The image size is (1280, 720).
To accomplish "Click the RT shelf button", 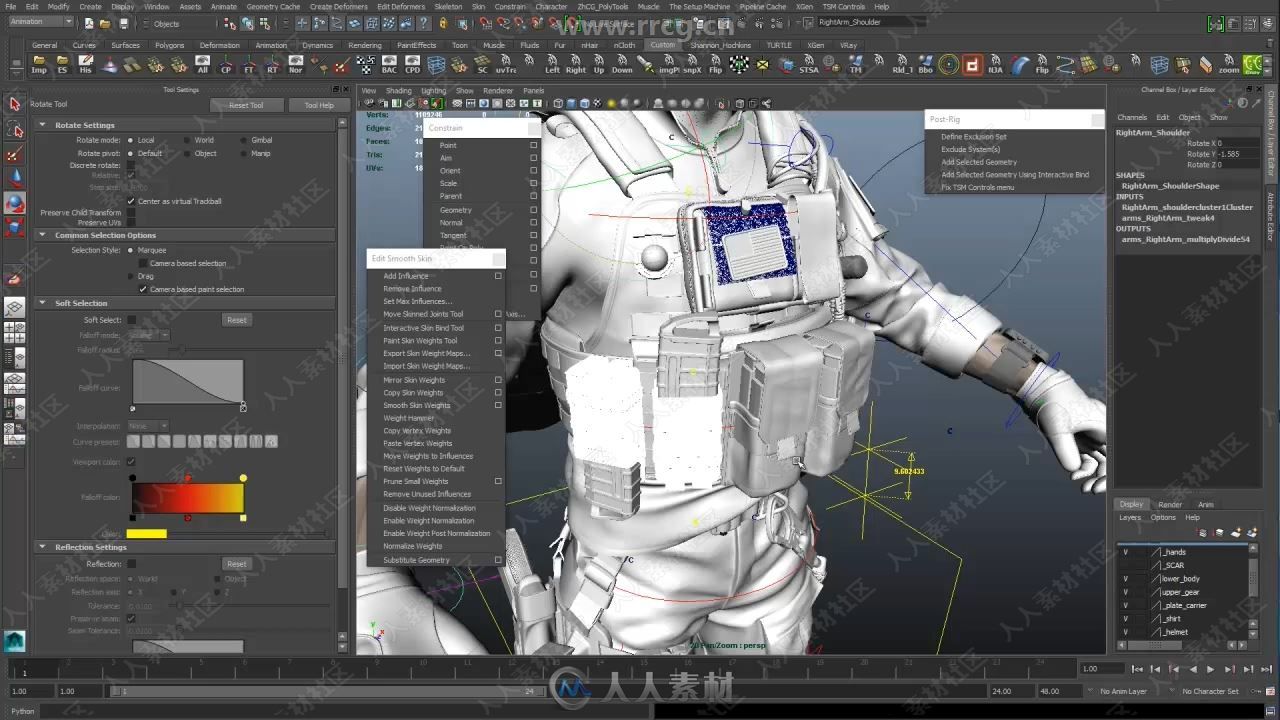I will [x=272, y=65].
